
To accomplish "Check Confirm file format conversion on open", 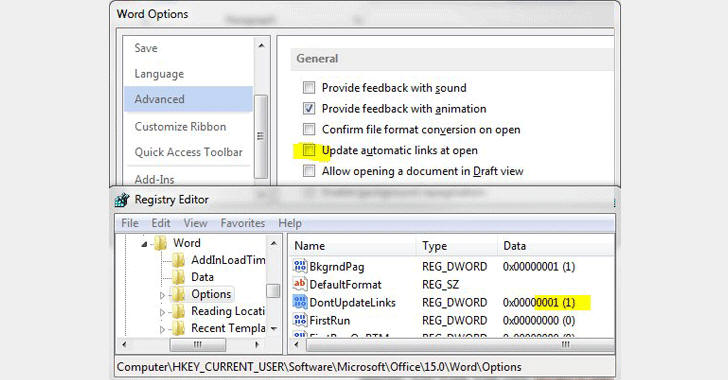I will 309,129.
